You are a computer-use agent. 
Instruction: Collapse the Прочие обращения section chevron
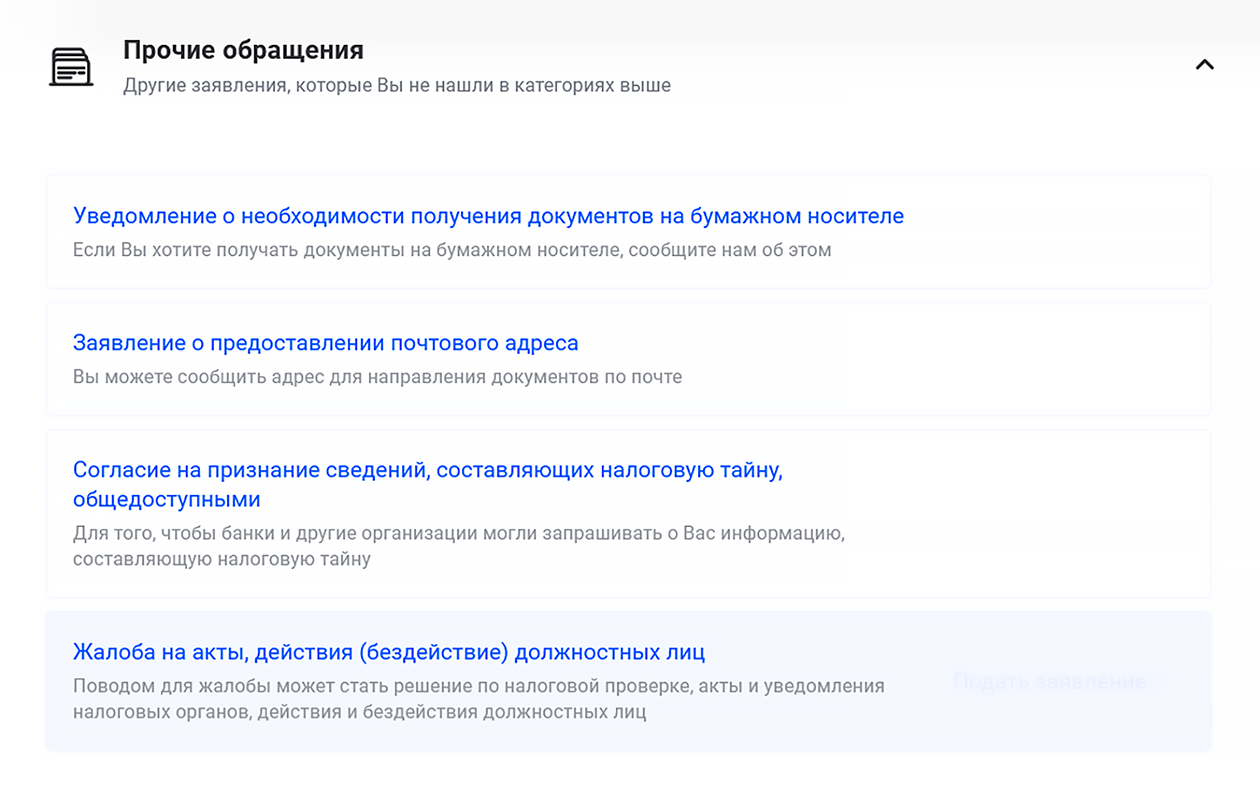pyautogui.click(x=1205, y=65)
